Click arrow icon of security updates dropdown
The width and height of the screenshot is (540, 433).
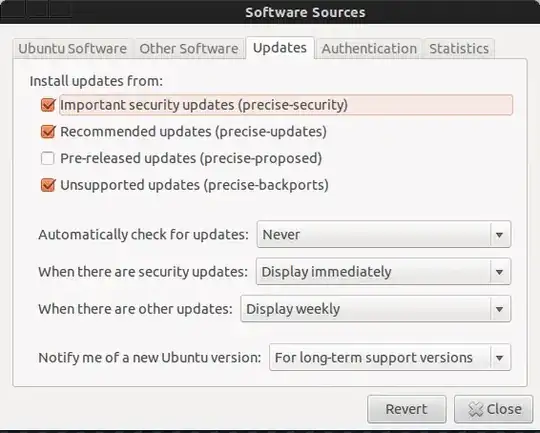click(499, 272)
